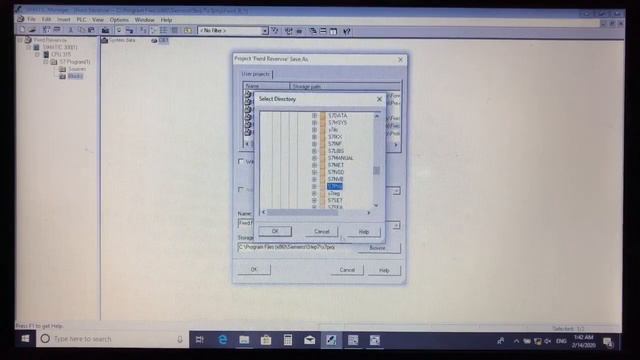Click the New Project toolbar icon
The height and width of the screenshot is (360, 640).
22,30
